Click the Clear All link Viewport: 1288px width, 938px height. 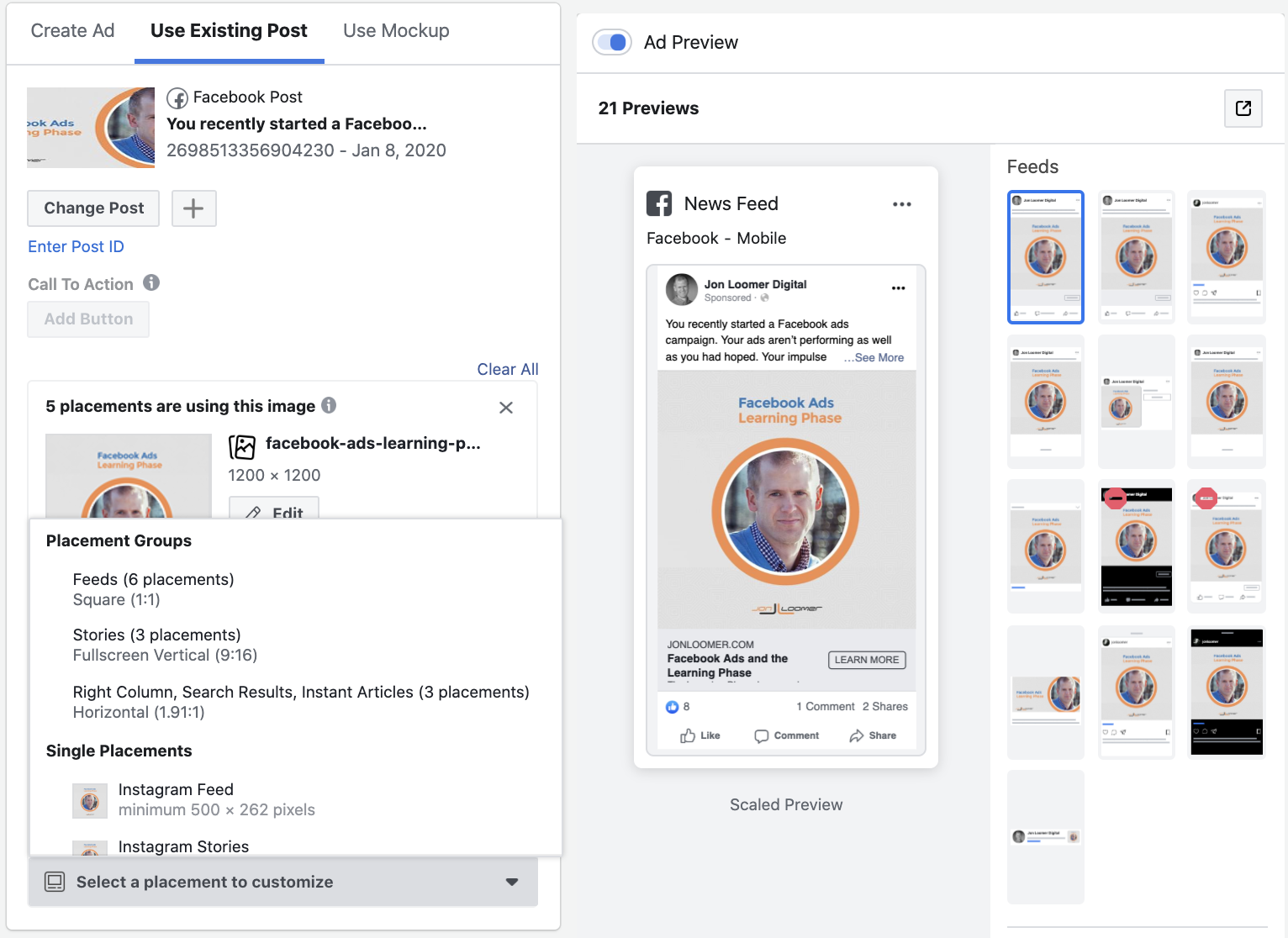pyautogui.click(x=507, y=369)
